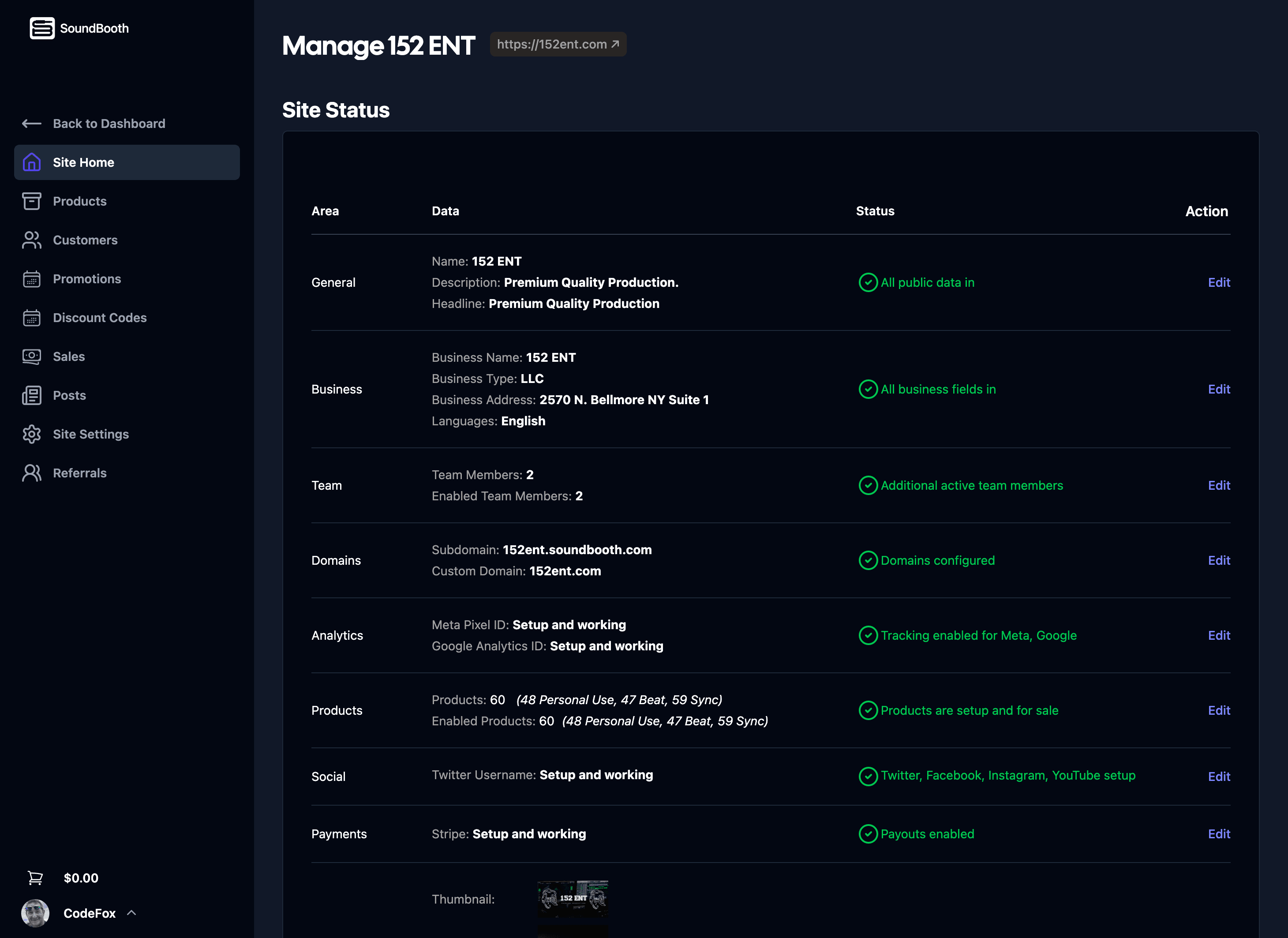The width and height of the screenshot is (1288, 938).
Task: Edit the General site information
Action: tap(1219, 282)
